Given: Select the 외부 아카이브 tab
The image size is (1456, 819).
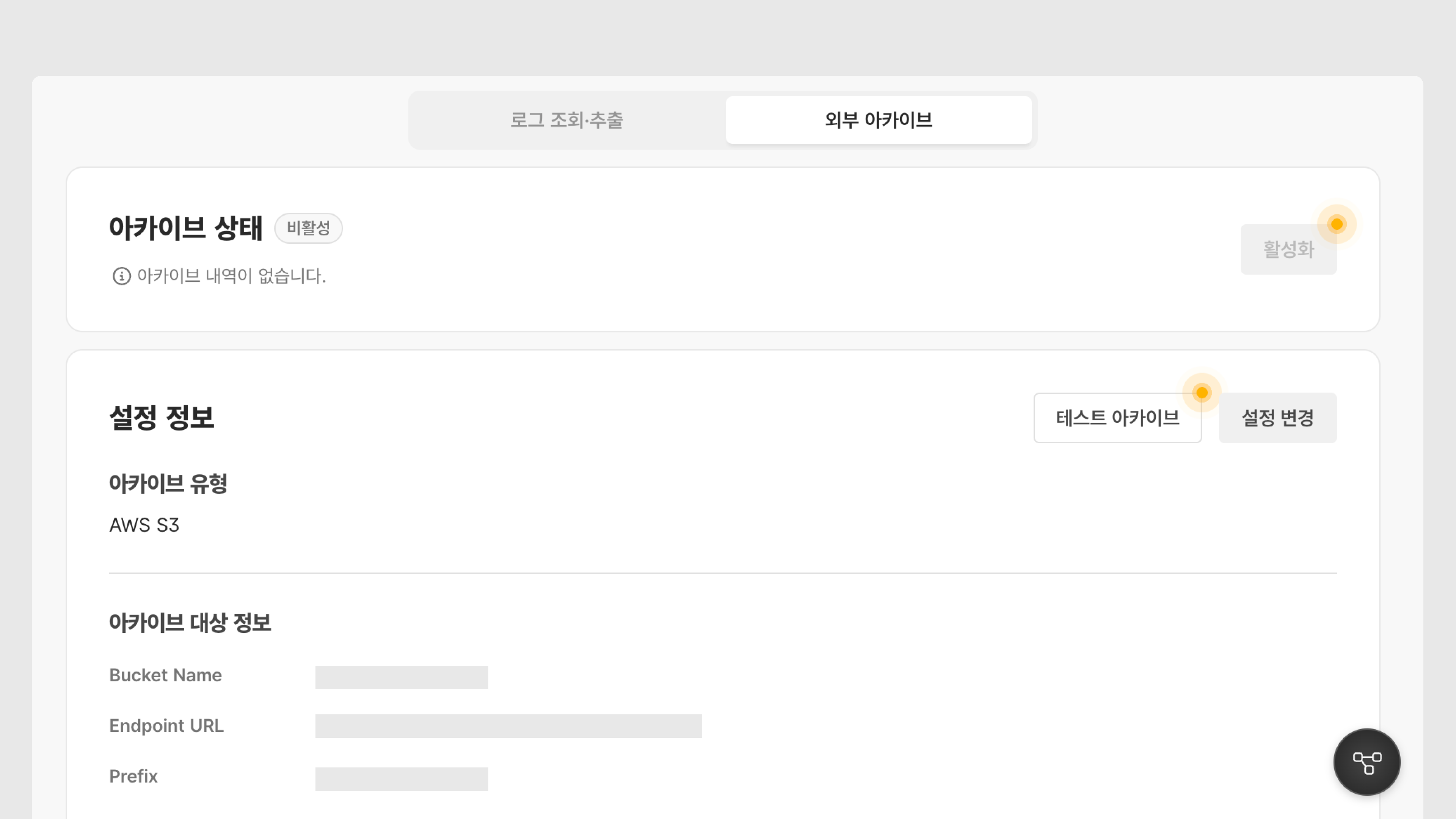Looking at the screenshot, I should coord(879,121).
